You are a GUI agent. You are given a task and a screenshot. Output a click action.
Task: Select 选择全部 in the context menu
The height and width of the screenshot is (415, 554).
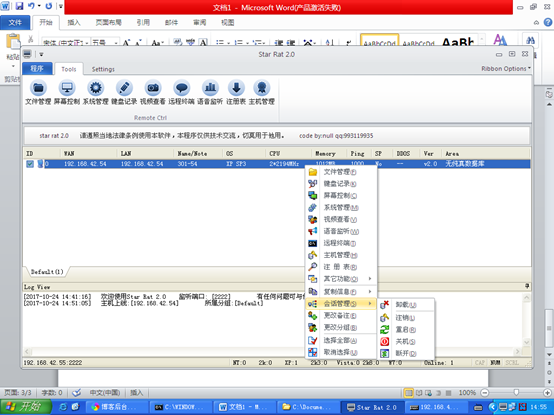click(x=341, y=340)
